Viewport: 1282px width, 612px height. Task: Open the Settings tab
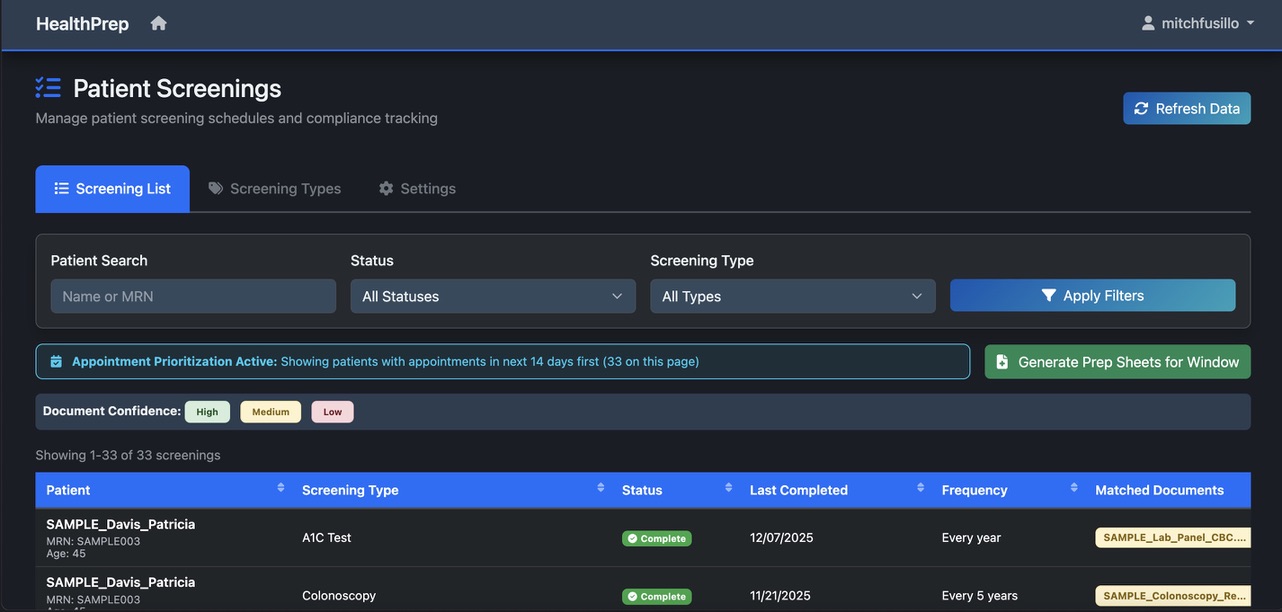coord(417,189)
